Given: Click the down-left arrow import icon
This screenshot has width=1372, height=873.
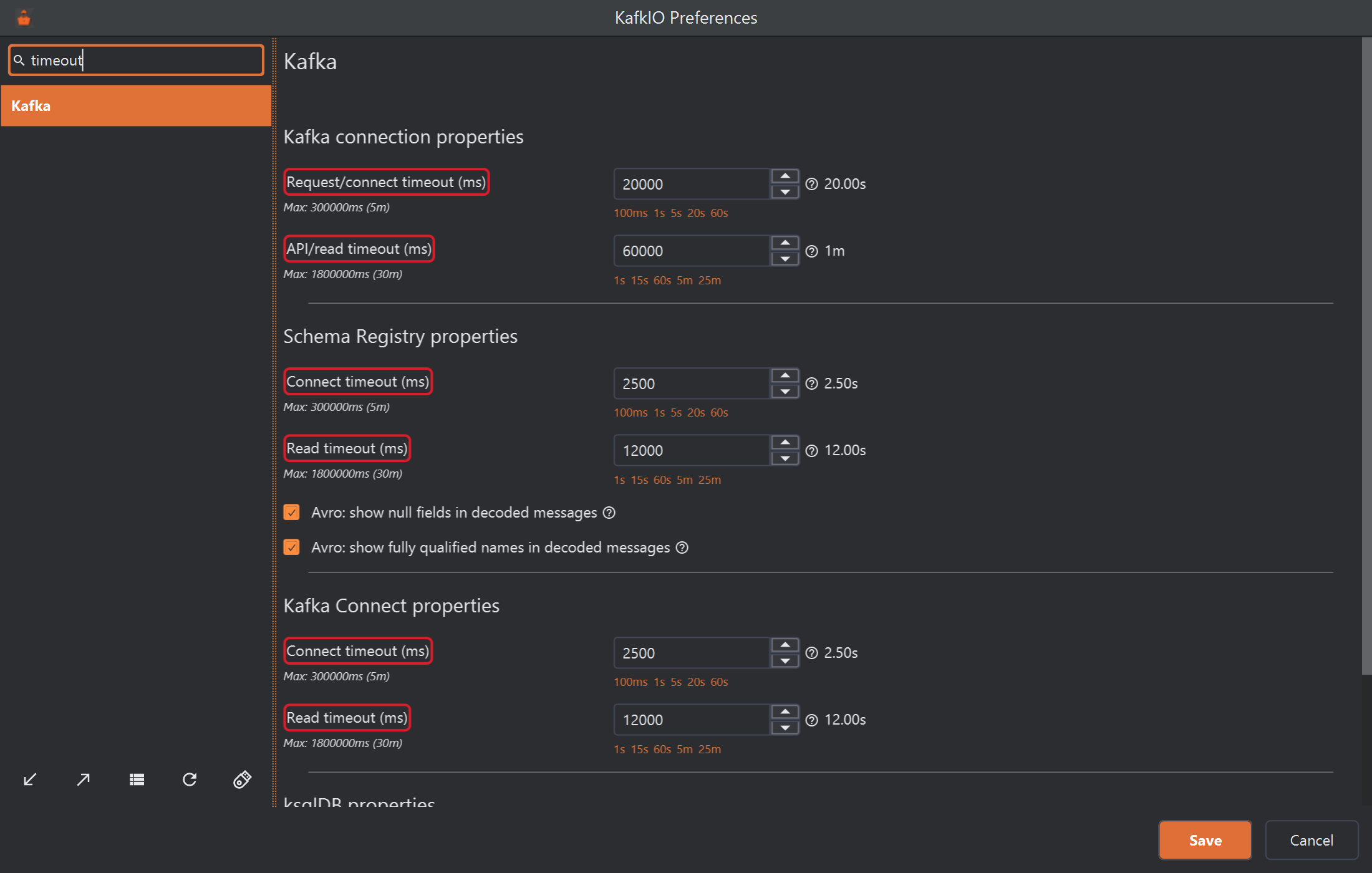Looking at the screenshot, I should coord(30,779).
